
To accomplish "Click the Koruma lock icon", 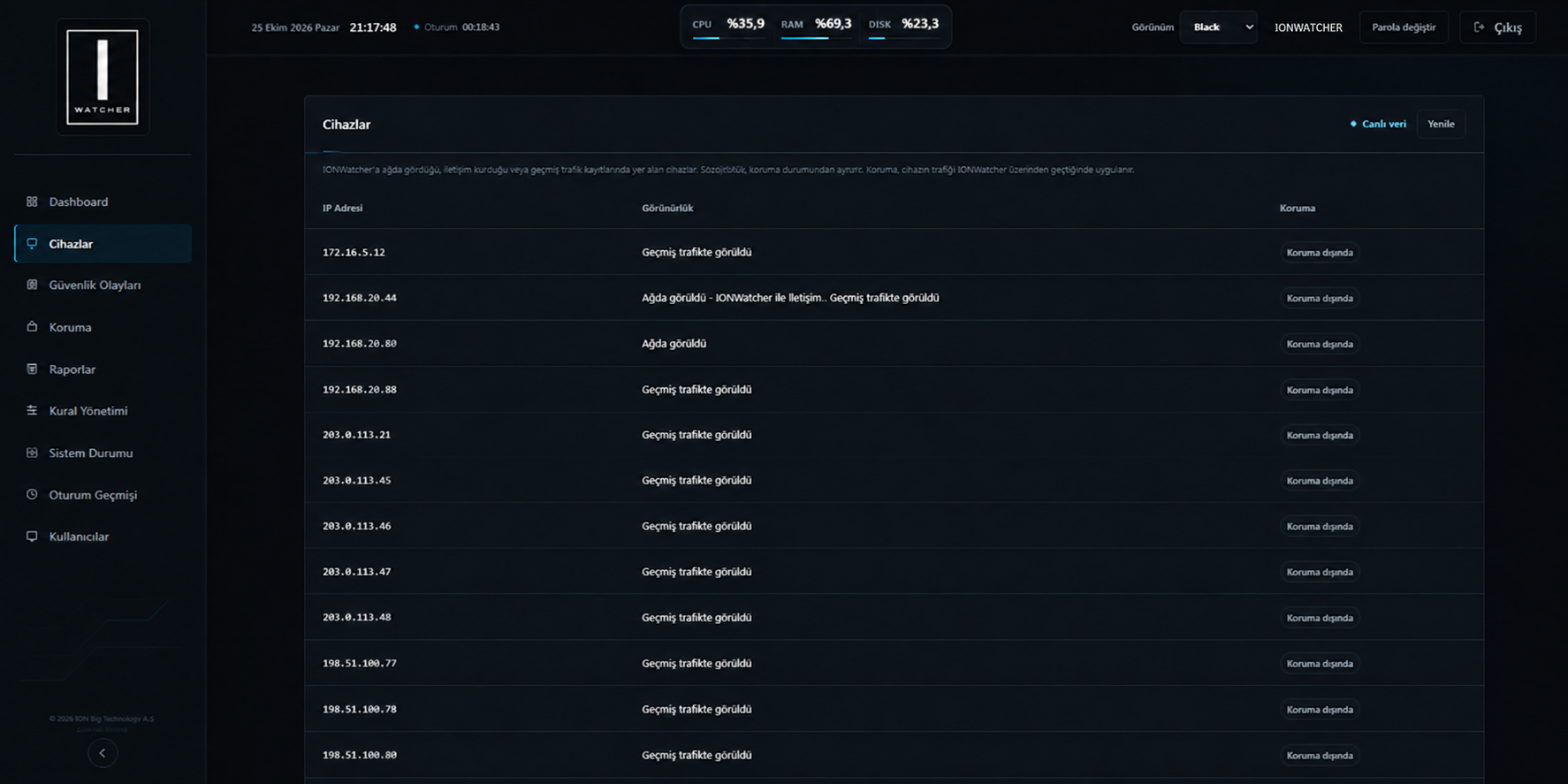I will click(32, 327).
